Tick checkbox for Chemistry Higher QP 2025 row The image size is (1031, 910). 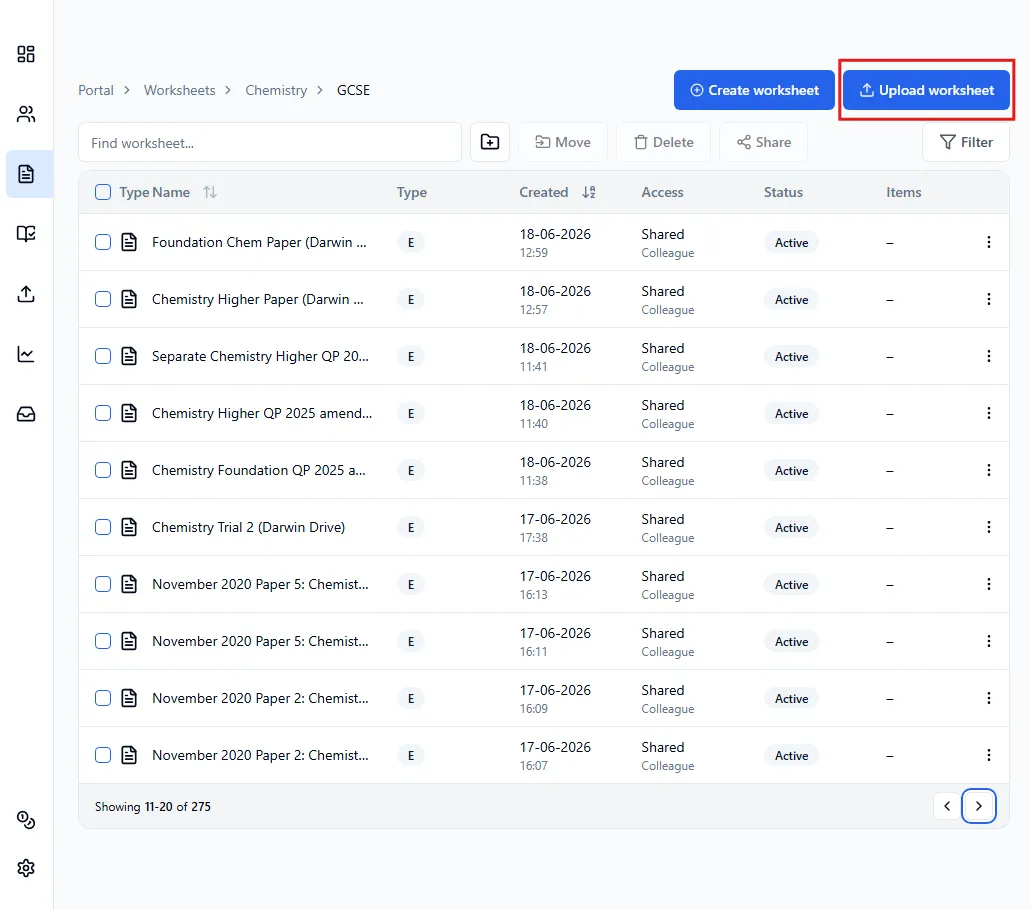[x=103, y=413]
